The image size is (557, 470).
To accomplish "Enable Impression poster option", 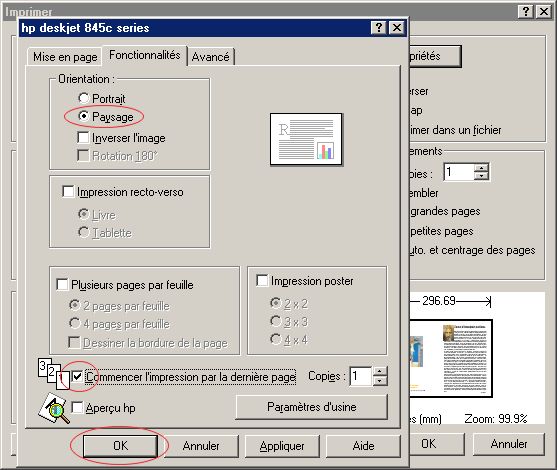I will coord(262,280).
